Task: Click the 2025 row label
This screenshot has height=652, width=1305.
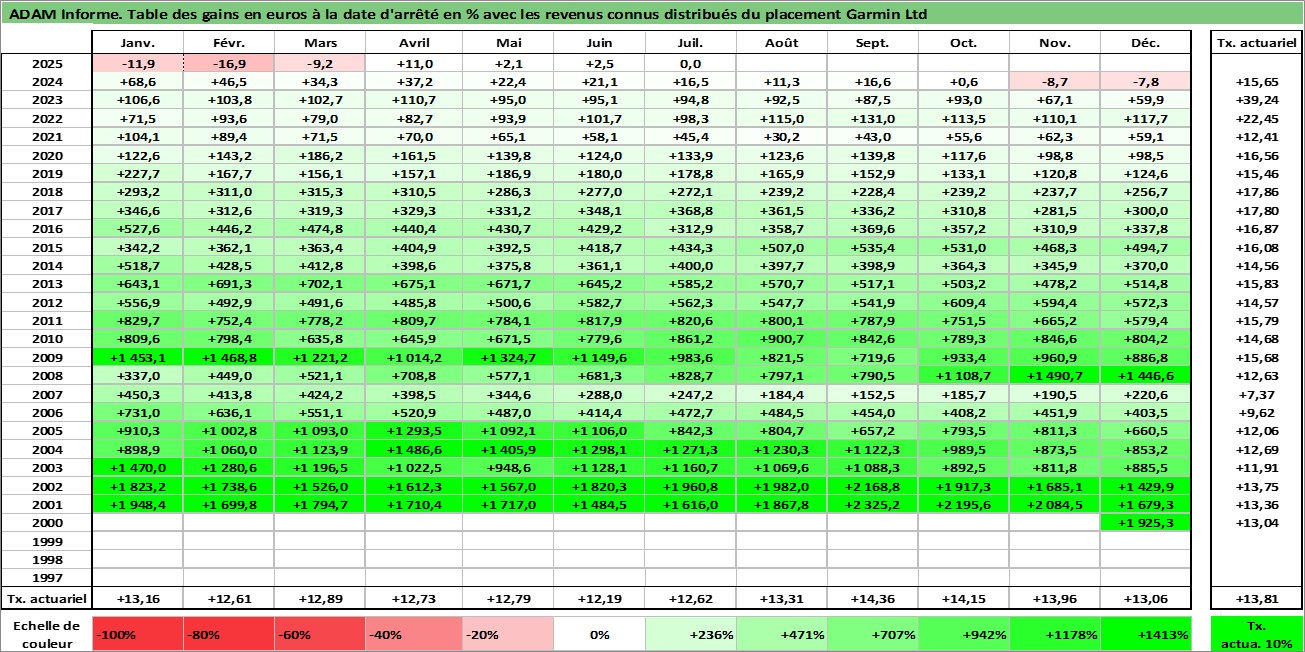Action: 47,63
